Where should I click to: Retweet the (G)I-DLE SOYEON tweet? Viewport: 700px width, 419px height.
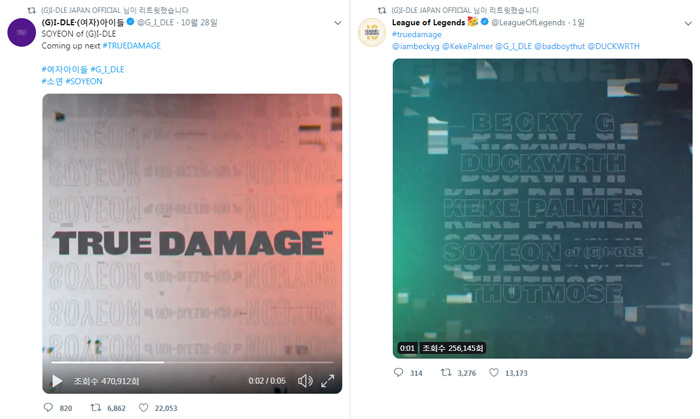[x=96, y=407]
